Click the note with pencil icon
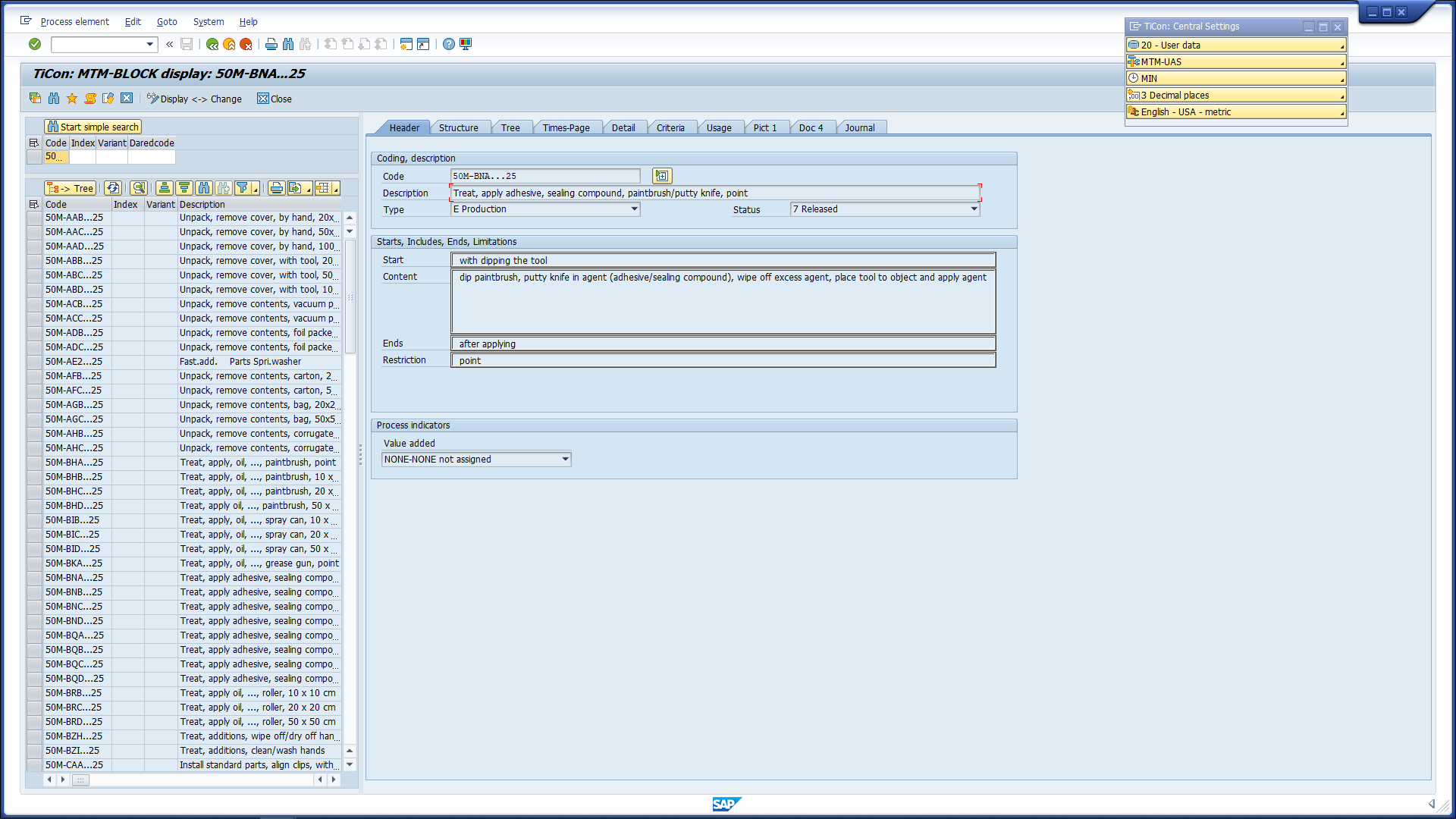1456x819 pixels. (x=108, y=99)
